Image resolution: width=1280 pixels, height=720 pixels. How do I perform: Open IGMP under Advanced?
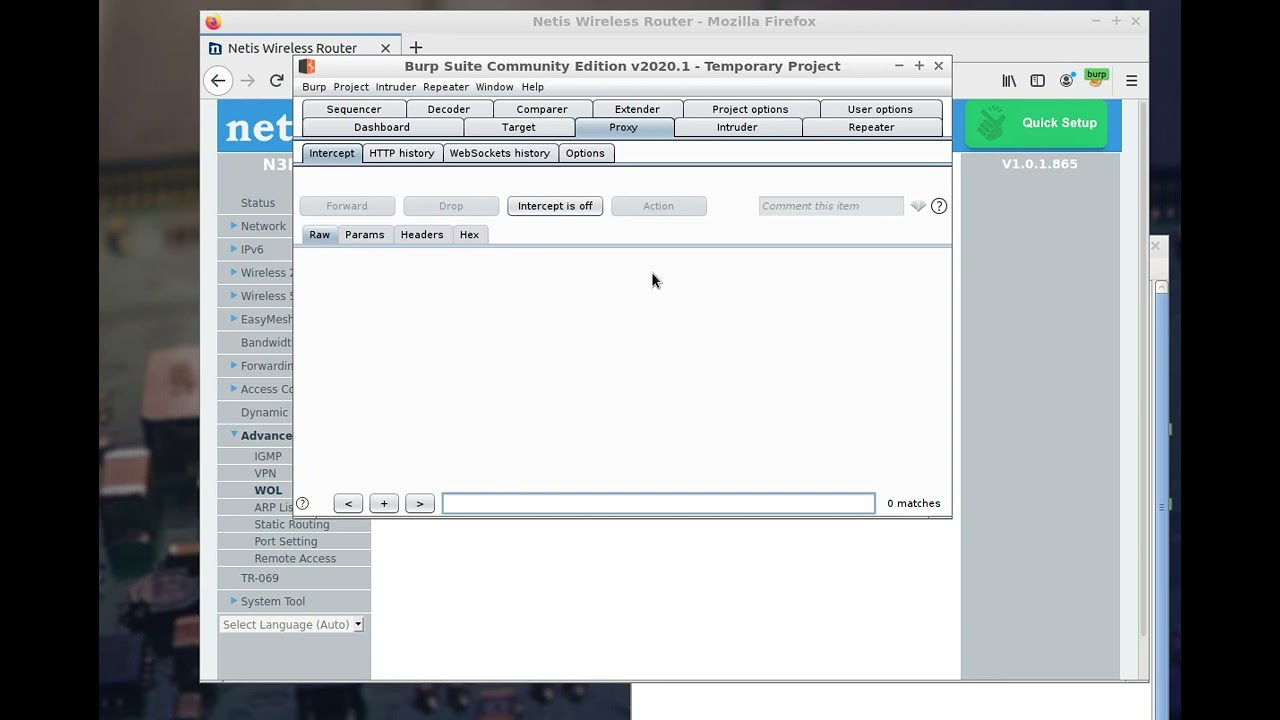(x=268, y=457)
